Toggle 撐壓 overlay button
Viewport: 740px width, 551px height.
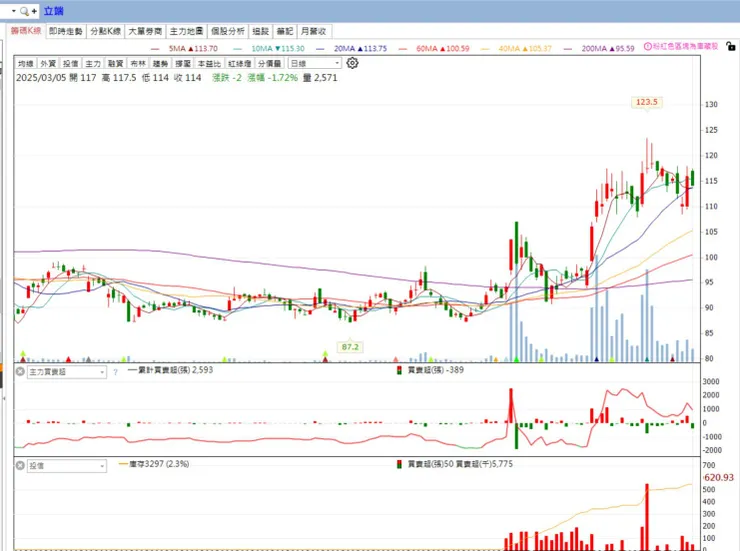point(183,63)
